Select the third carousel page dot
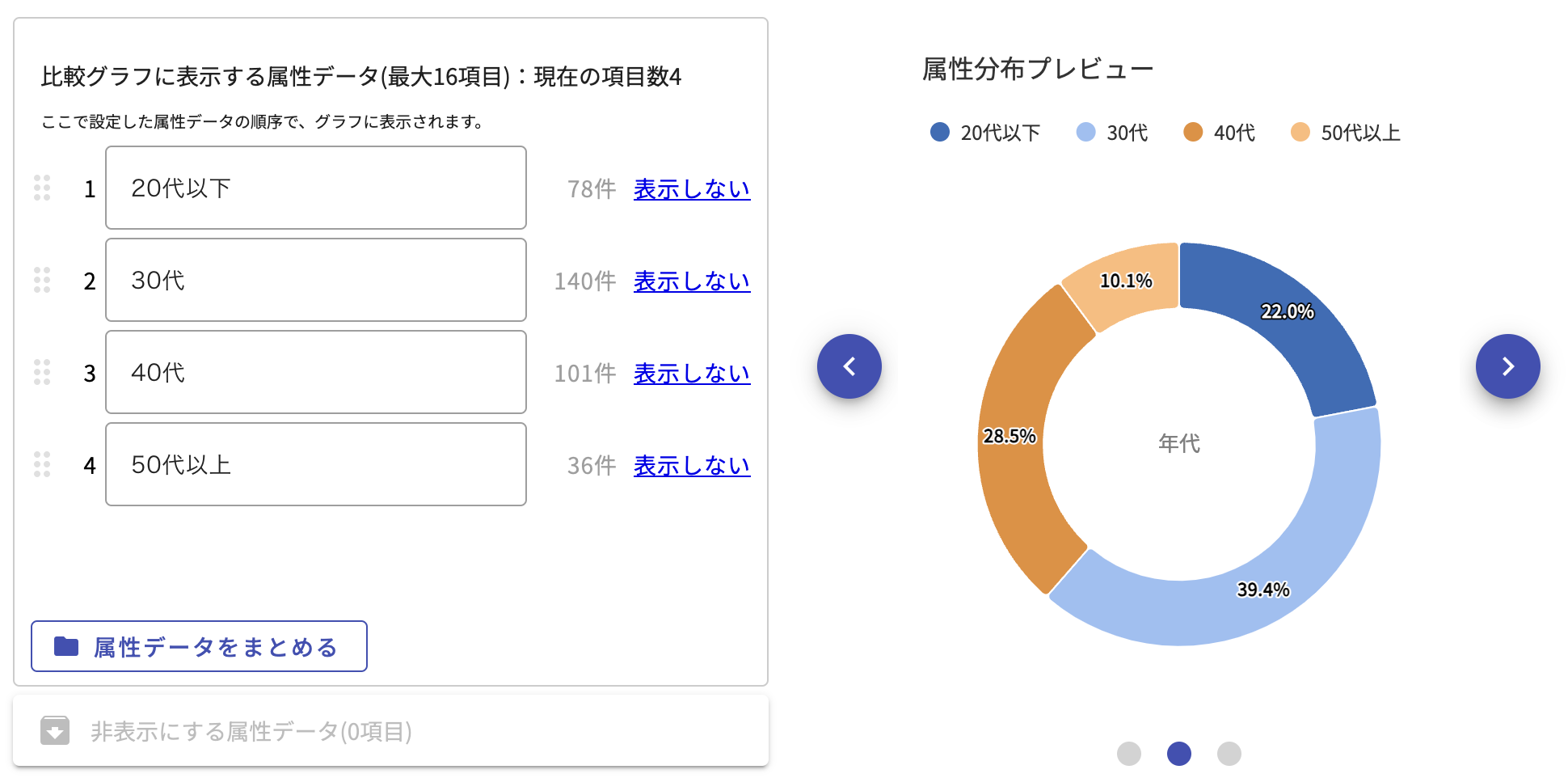Screen dimensions: 1568x778 pos(1229,754)
